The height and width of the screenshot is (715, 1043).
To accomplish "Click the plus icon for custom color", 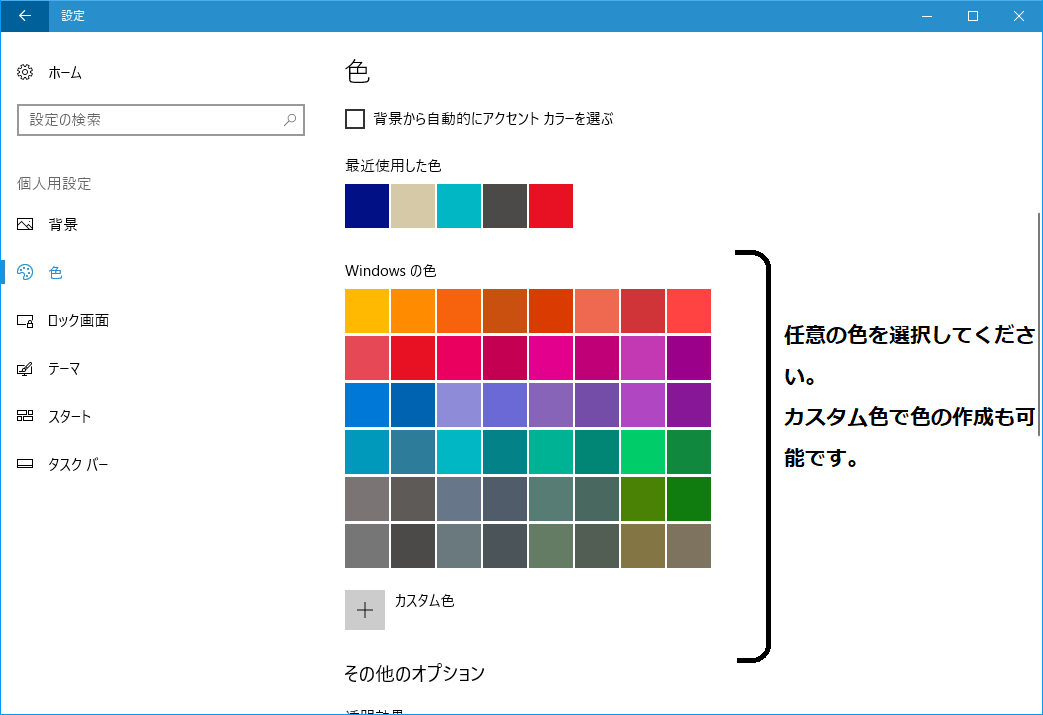I will coord(365,610).
